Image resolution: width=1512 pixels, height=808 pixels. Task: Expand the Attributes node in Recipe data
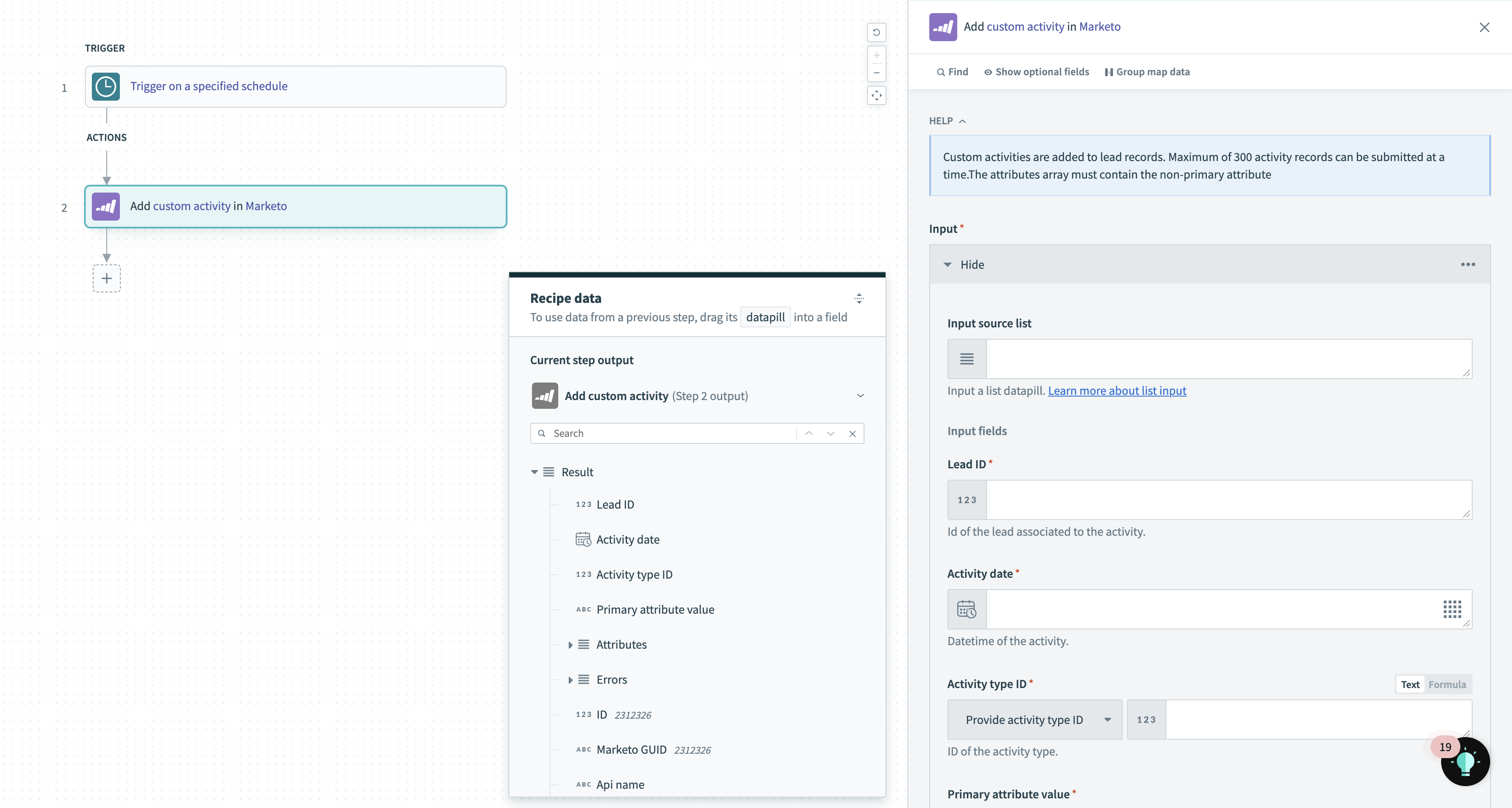(571, 644)
